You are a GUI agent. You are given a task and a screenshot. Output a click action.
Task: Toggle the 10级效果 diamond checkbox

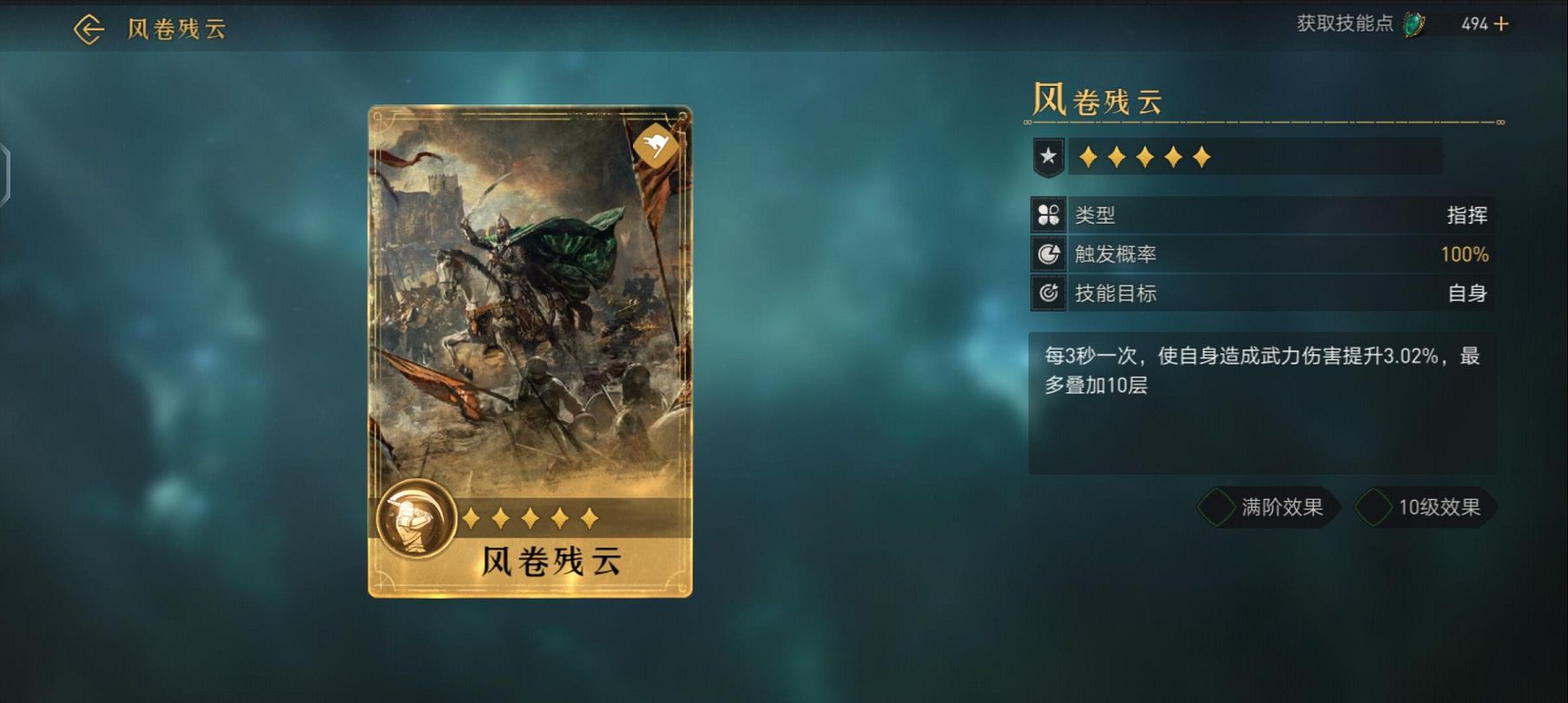click(x=1374, y=508)
